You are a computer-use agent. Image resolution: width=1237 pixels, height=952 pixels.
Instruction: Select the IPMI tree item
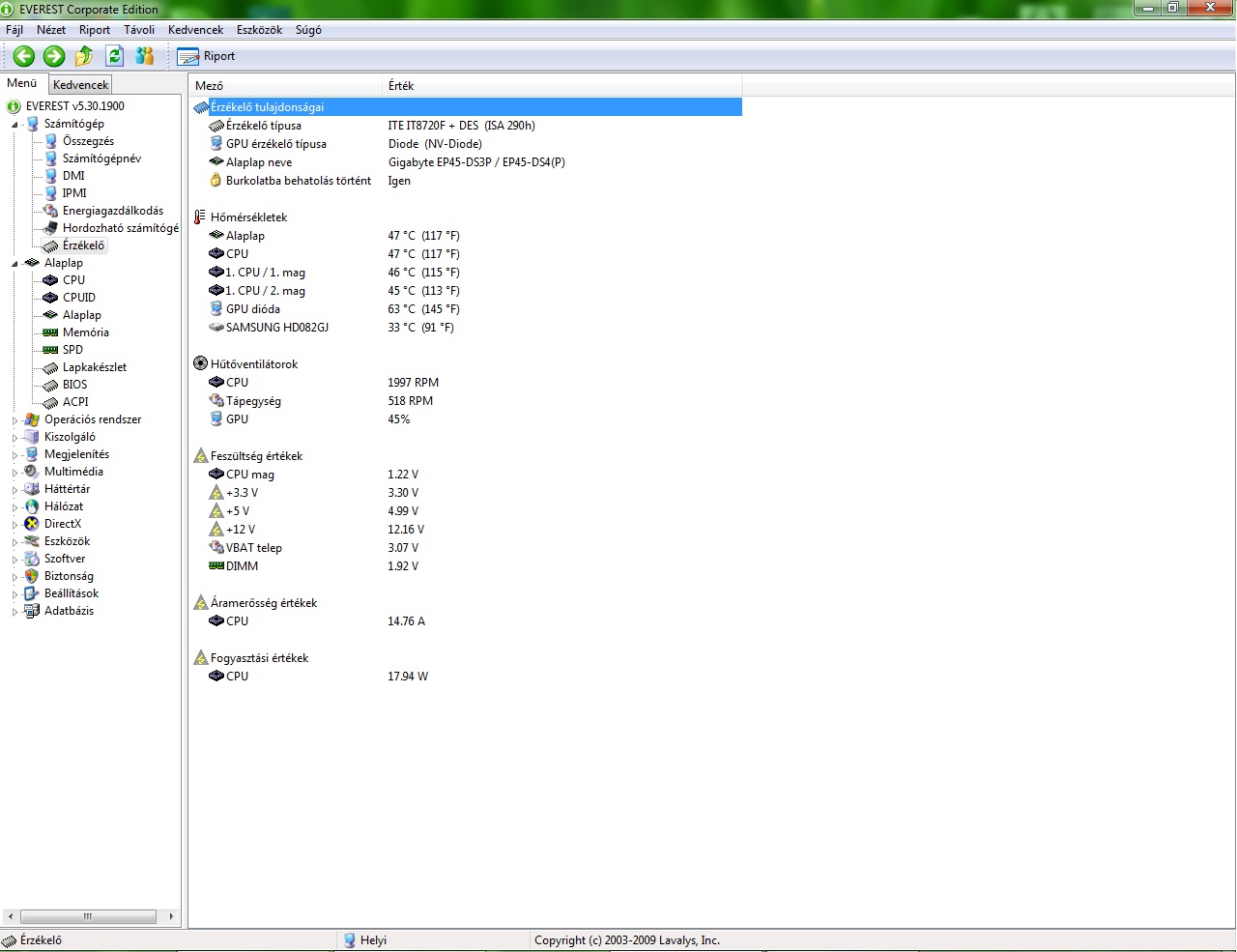coord(74,193)
